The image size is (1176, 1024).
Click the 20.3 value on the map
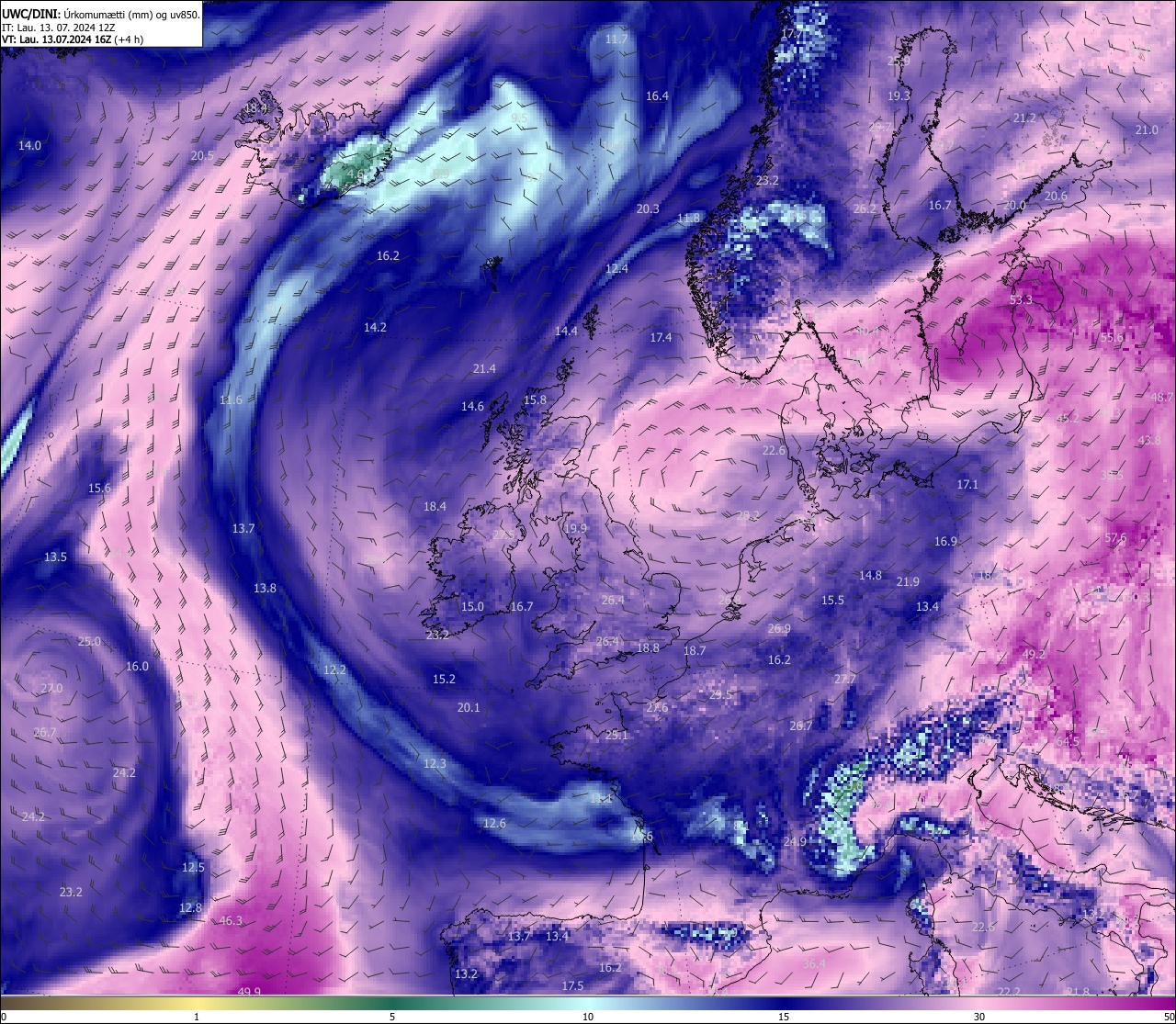tap(648, 208)
